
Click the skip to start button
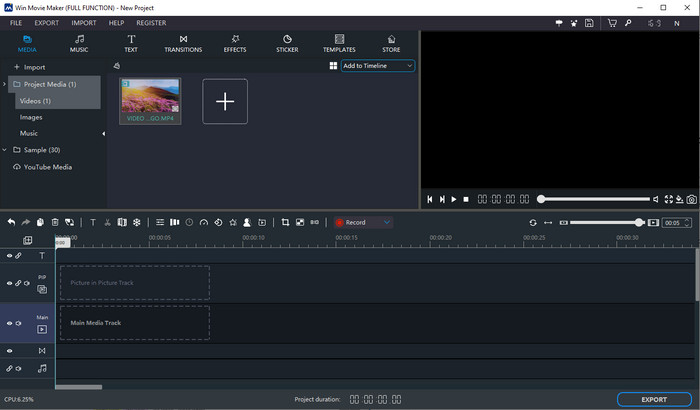(x=429, y=199)
